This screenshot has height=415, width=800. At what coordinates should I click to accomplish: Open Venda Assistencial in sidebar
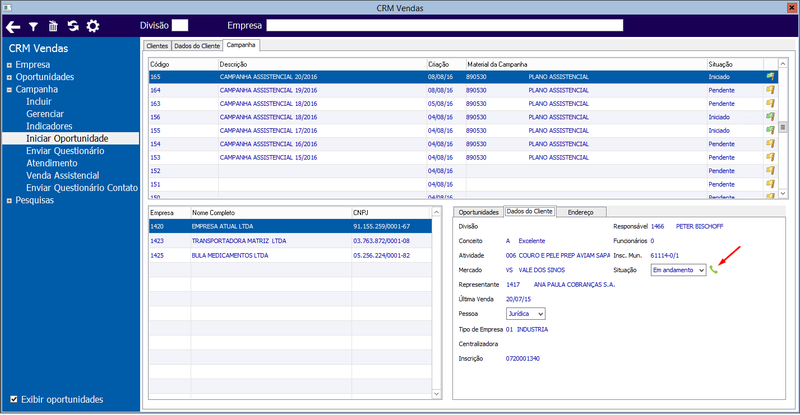point(63,176)
